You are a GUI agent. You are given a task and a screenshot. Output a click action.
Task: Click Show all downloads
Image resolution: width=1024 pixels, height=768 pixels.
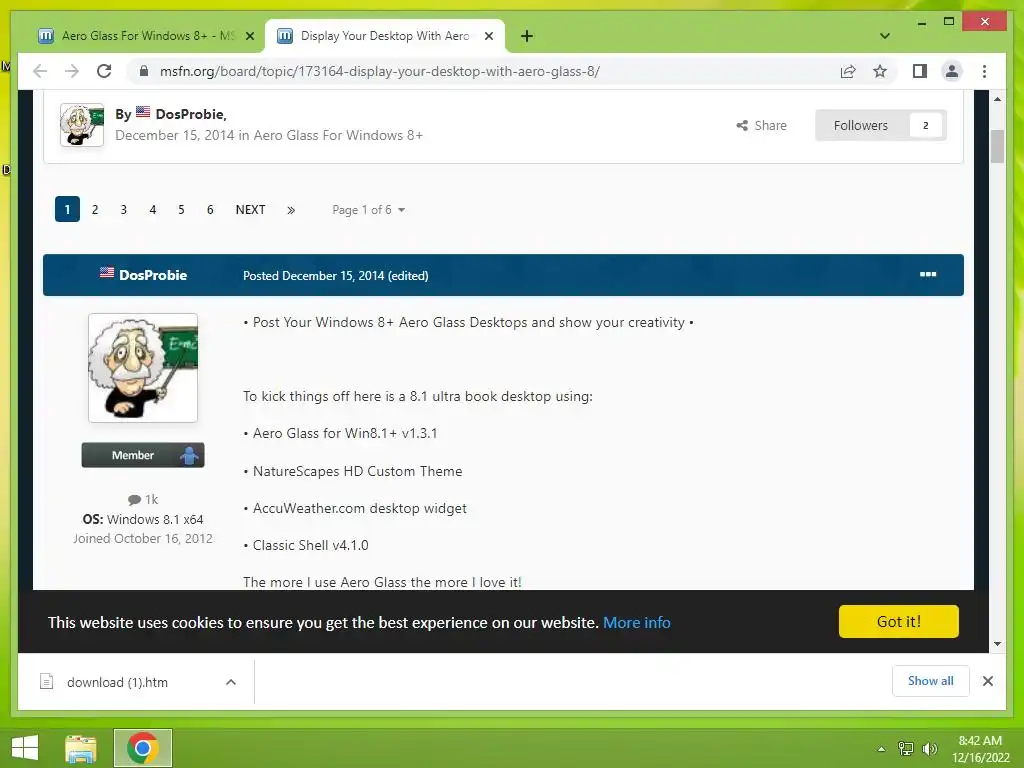point(931,681)
